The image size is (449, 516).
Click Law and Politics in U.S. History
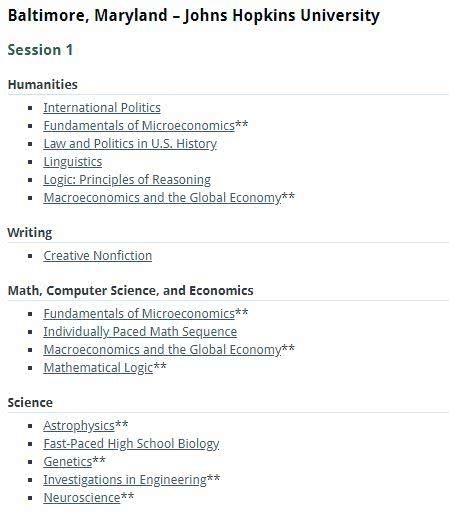click(x=130, y=144)
